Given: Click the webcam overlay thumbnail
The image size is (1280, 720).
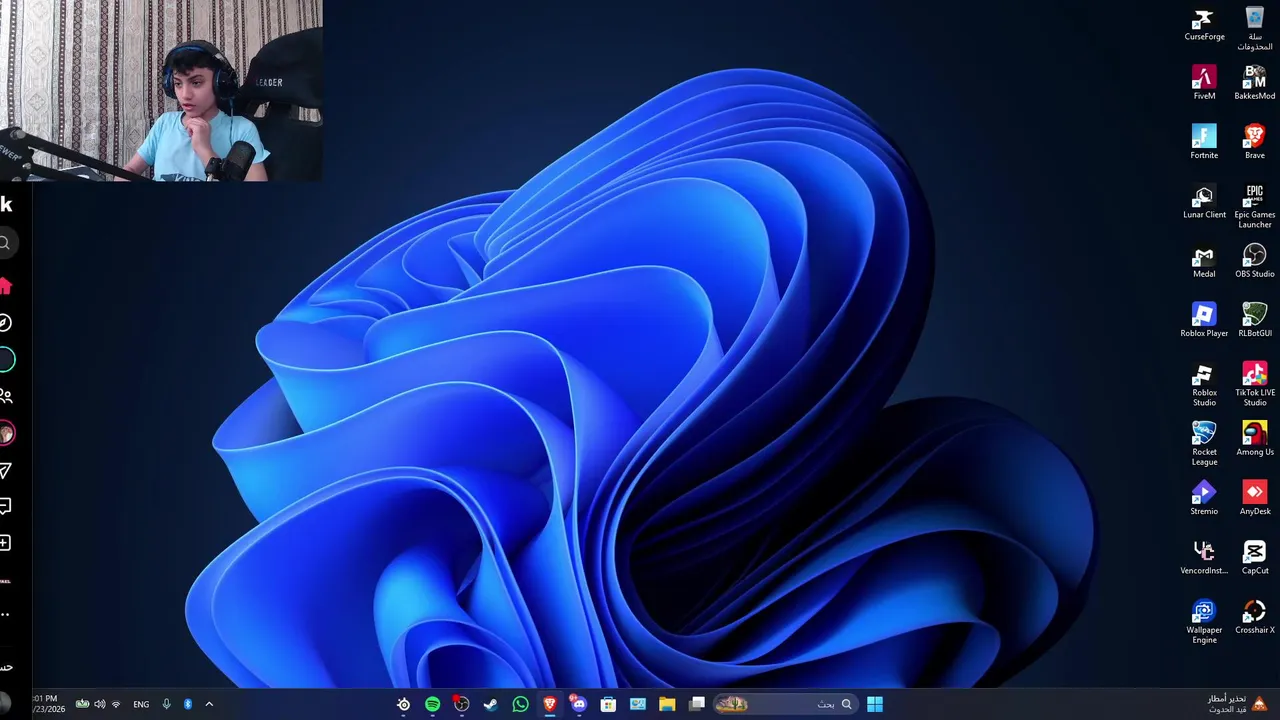Looking at the screenshot, I should (x=161, y=91).
